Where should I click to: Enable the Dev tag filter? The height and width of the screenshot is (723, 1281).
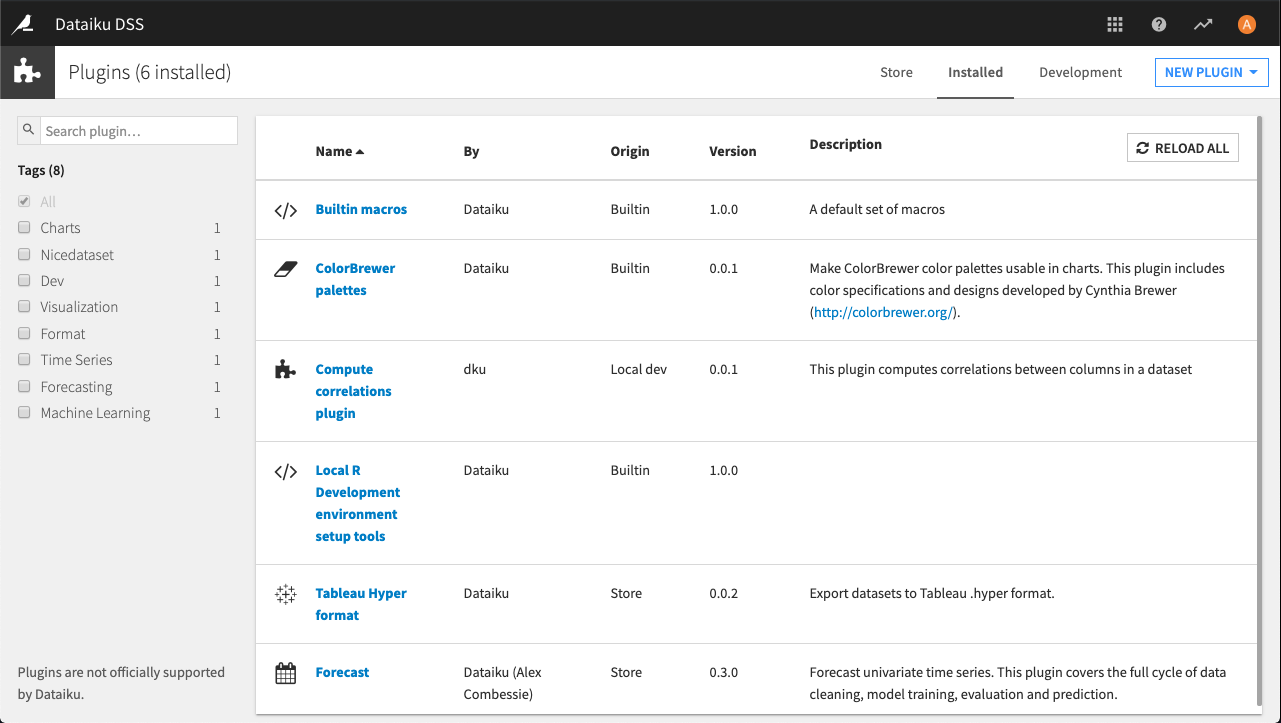(x=24, y=281)
